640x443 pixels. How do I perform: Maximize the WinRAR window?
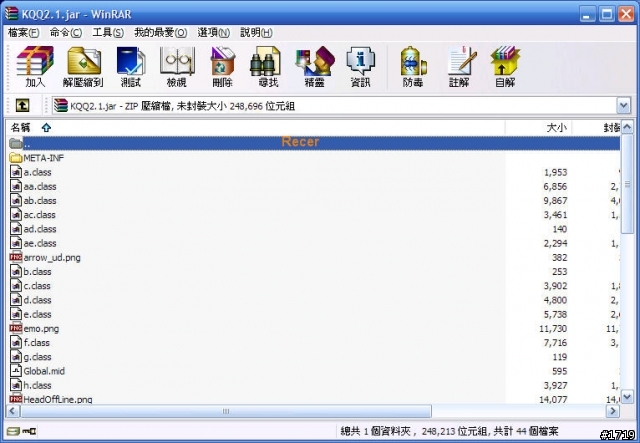coord(607,14)
